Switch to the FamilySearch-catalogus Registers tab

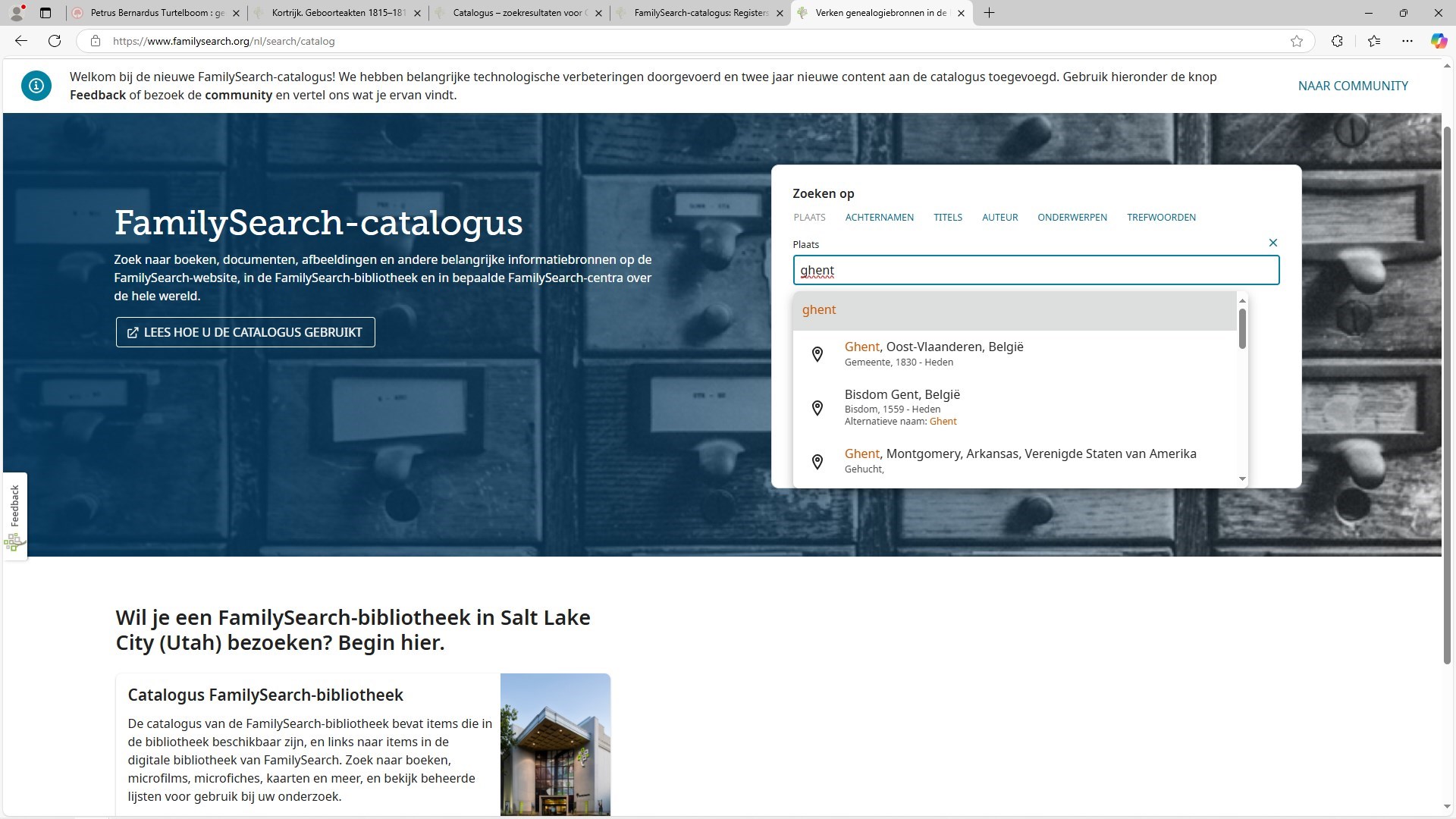tap(701, 13)
